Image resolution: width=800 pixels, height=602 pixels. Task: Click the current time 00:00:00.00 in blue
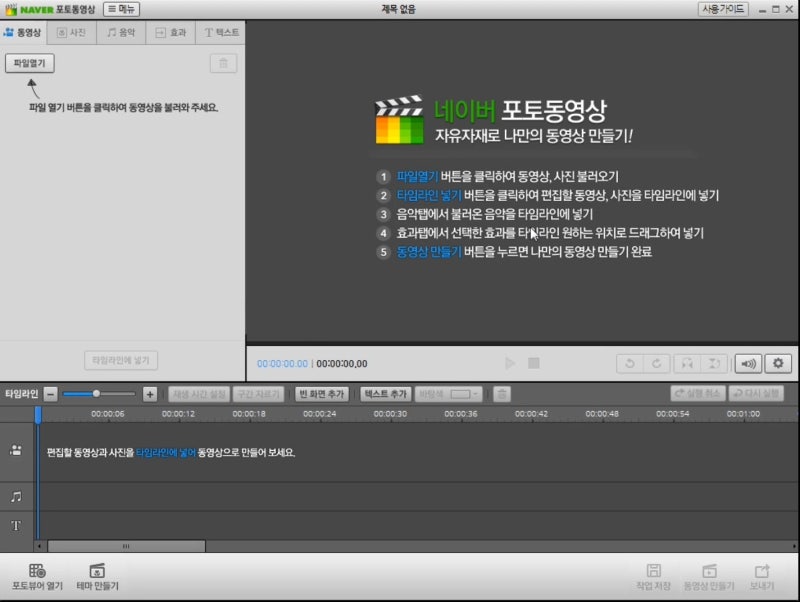[x=282, y=364]
